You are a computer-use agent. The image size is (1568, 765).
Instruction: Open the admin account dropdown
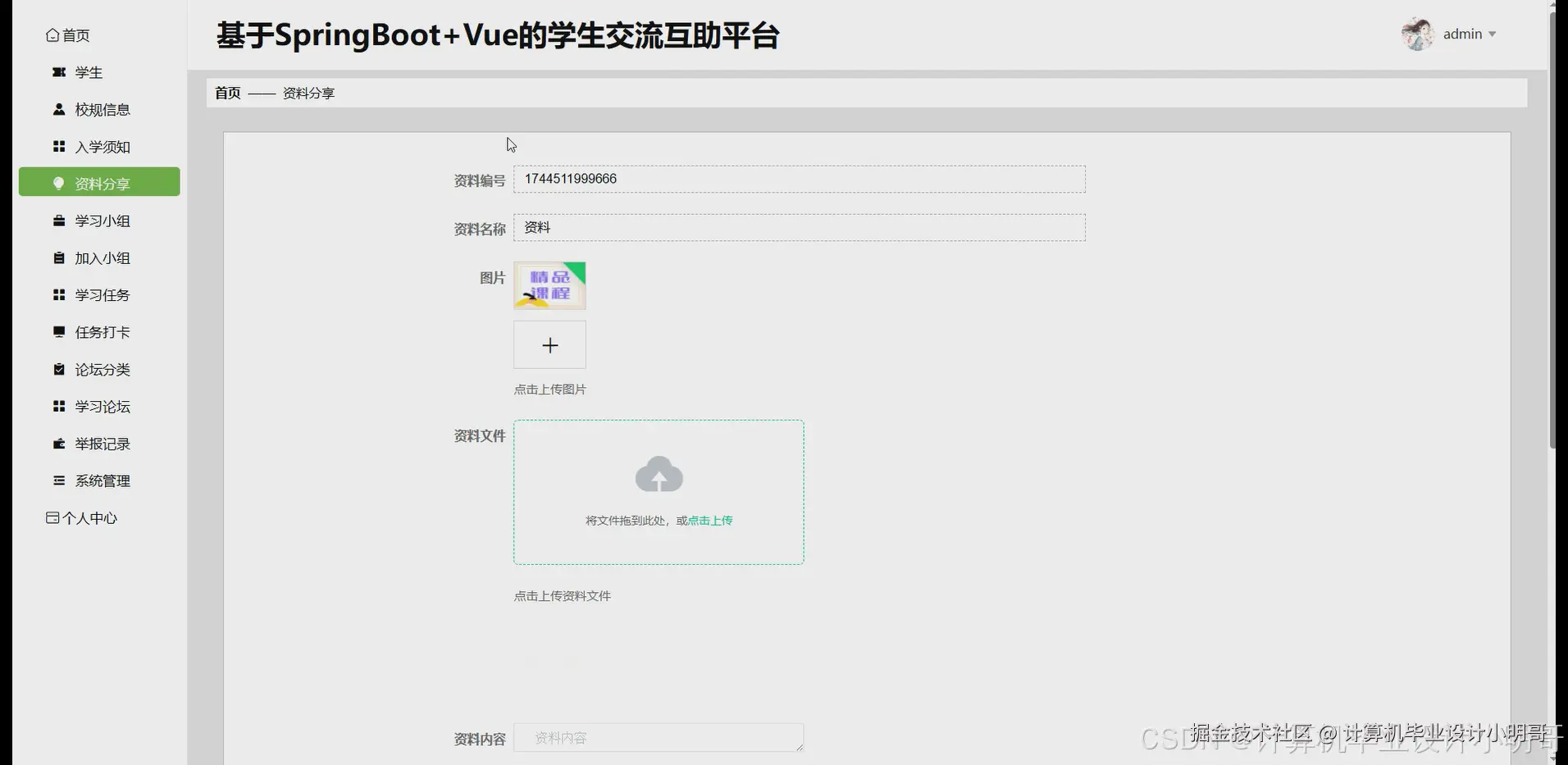coord(1467,34)
